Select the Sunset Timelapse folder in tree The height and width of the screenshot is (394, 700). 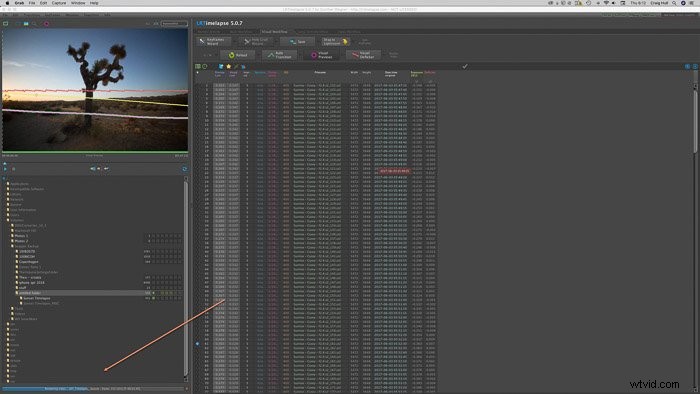point(37,298)
